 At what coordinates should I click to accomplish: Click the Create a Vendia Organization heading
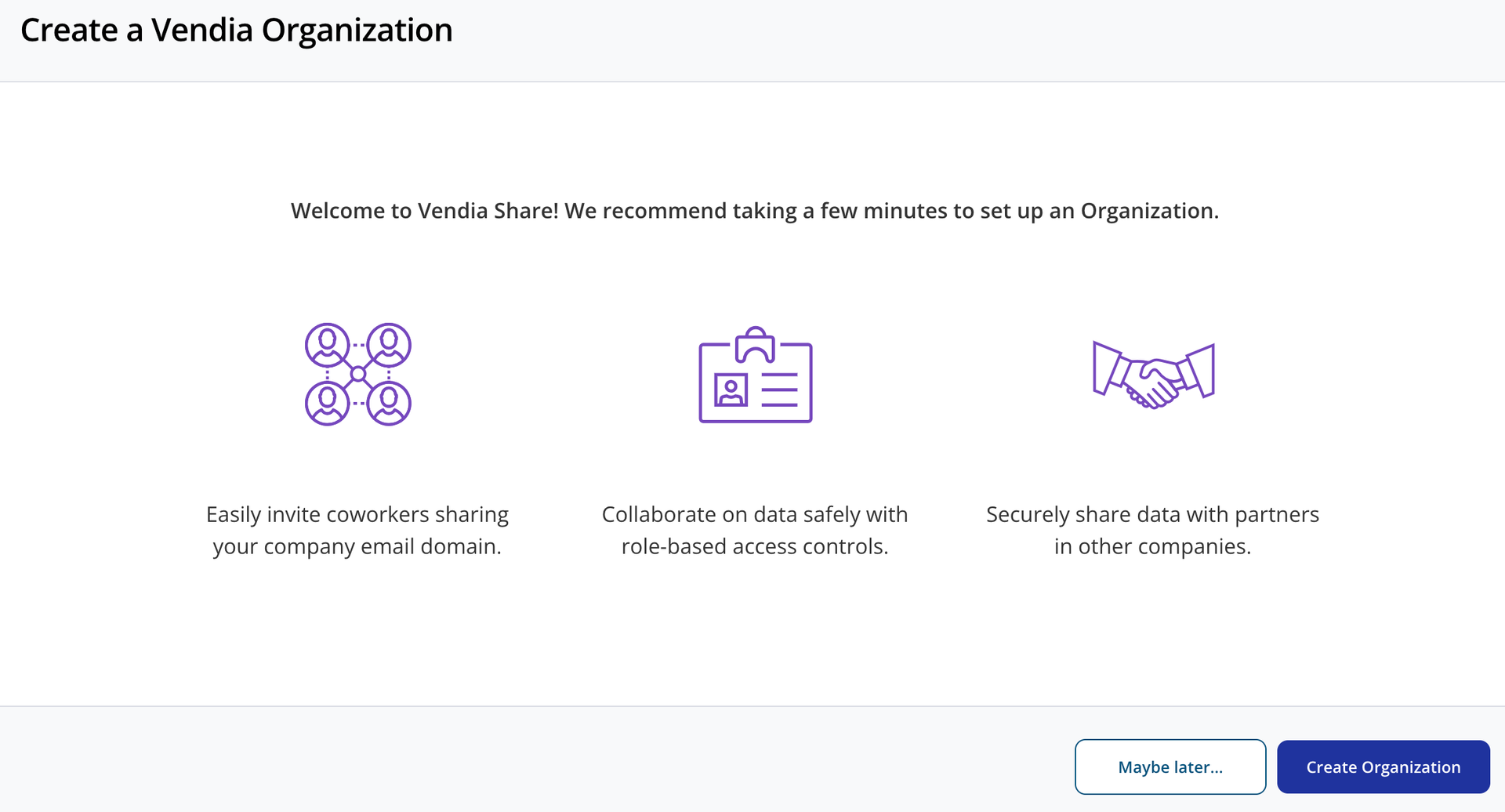point(237,31)
